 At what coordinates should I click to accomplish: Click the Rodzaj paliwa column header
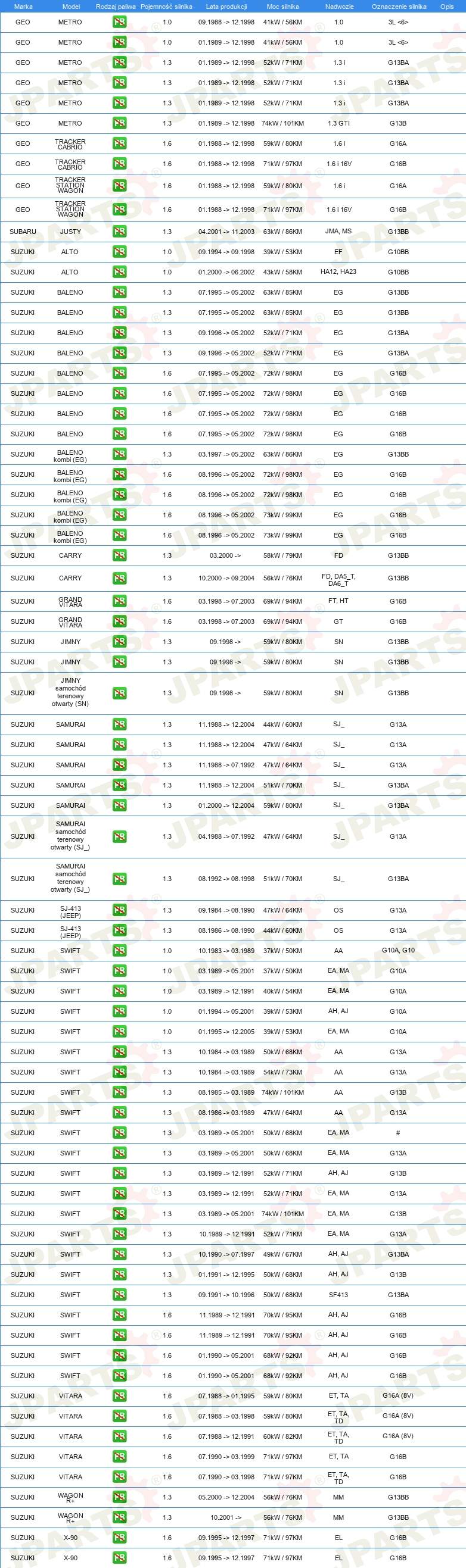[116, 7]
